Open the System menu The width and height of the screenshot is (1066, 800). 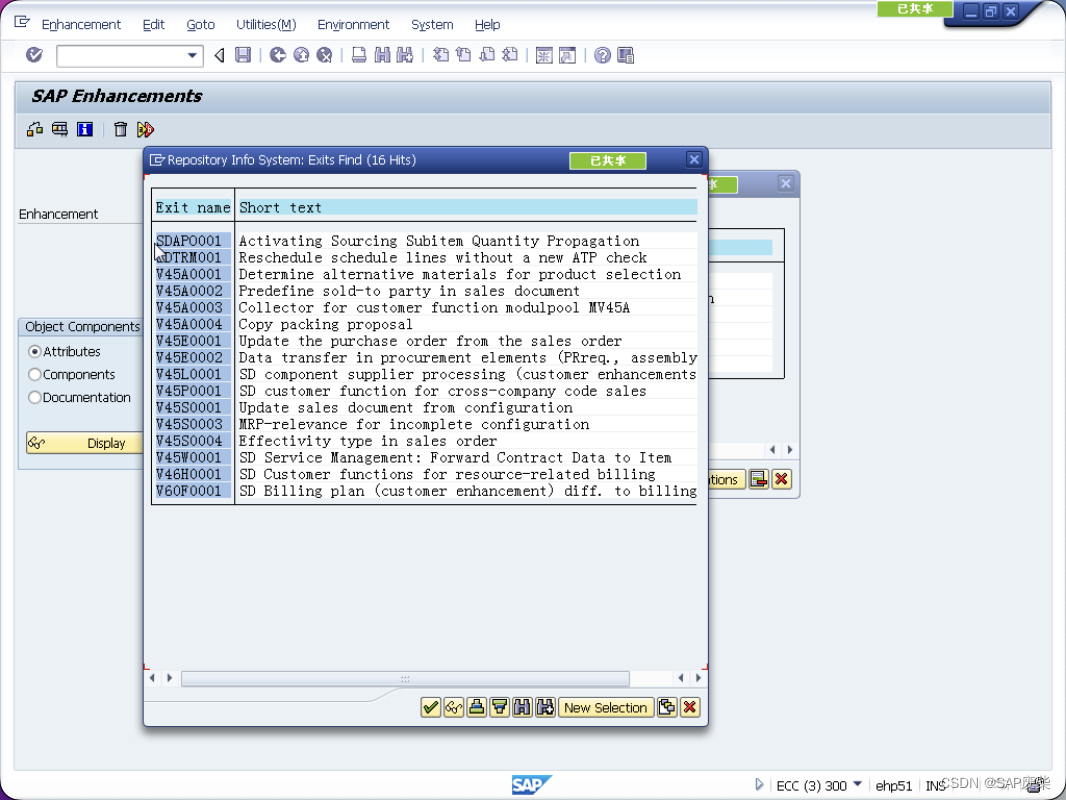tap(432, 24)
